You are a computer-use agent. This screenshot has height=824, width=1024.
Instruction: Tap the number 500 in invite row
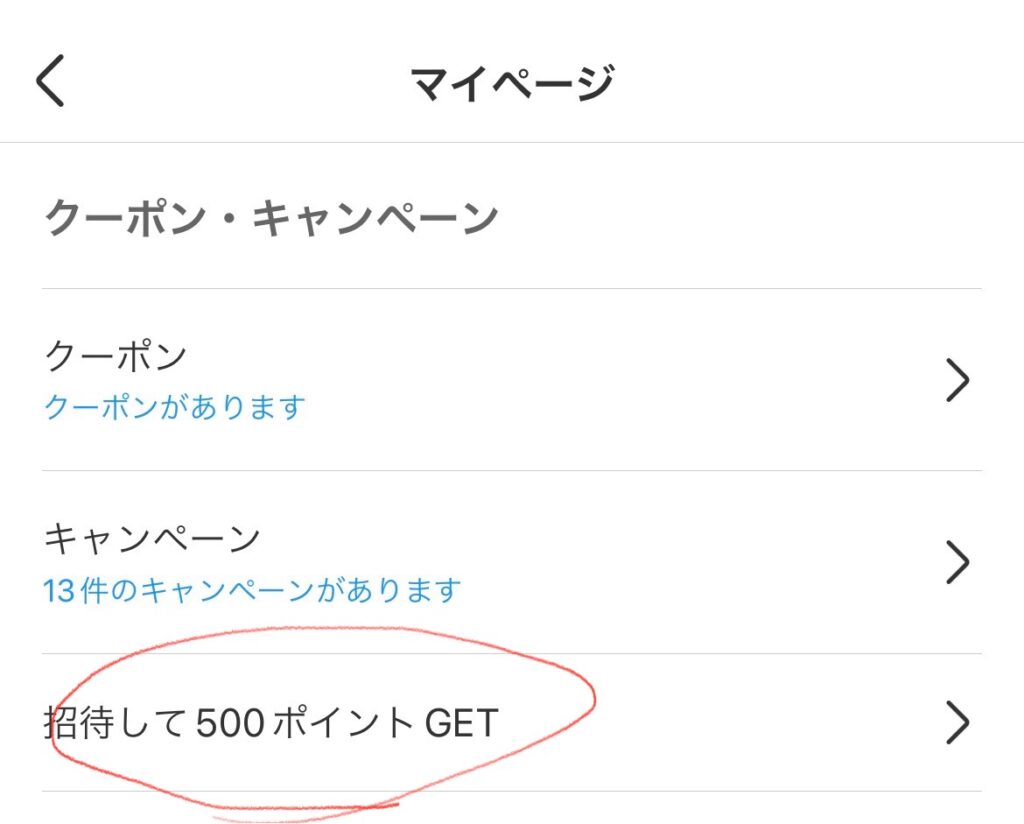pyautogui.click(x=231, y=723)
